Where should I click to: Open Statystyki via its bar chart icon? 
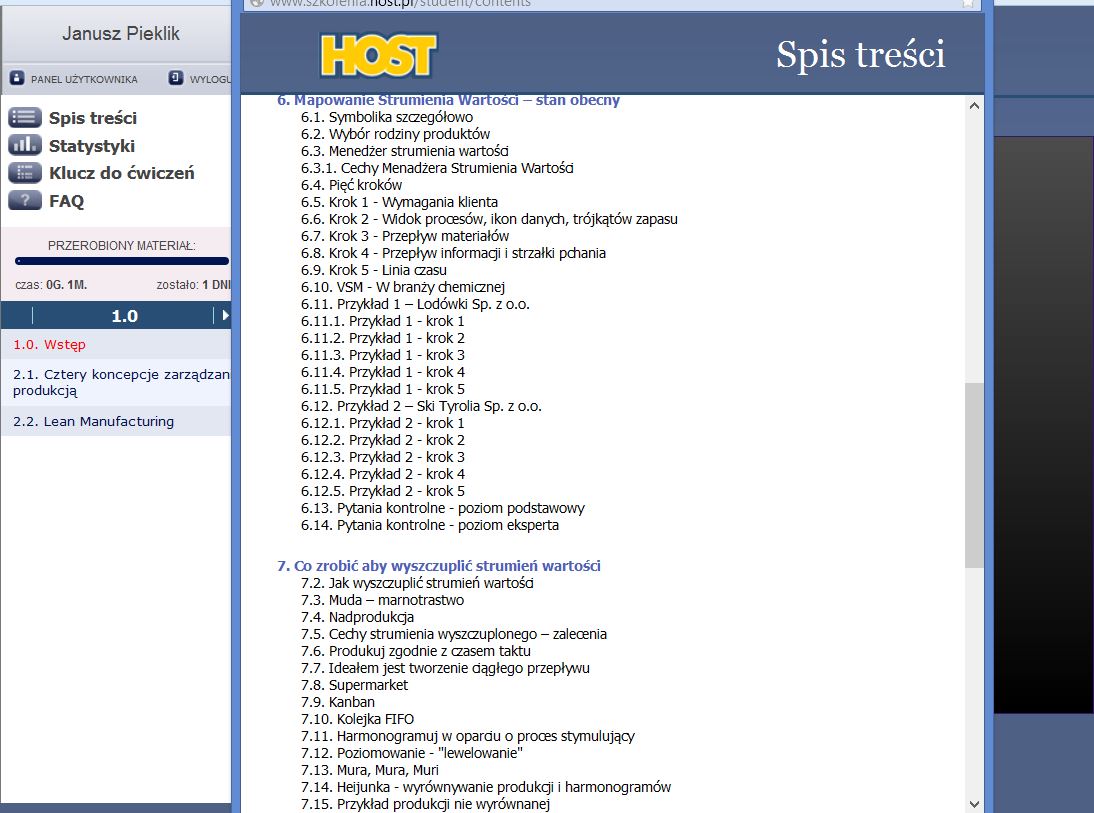(x=24, y=145)
